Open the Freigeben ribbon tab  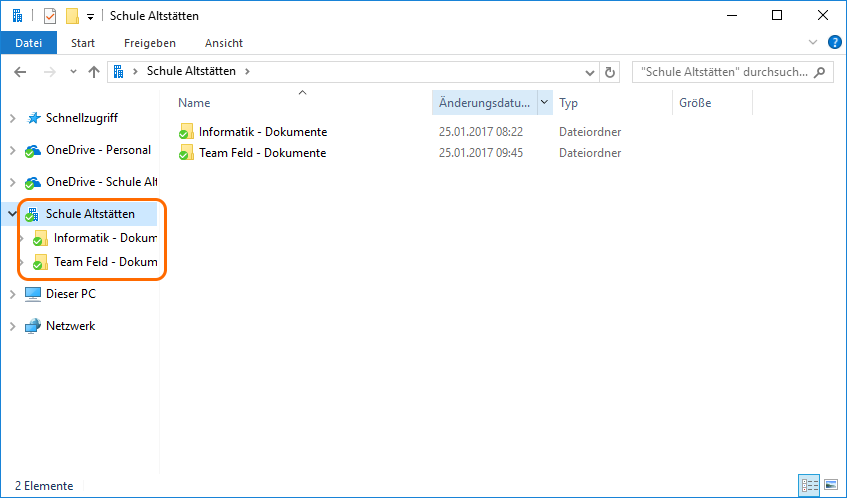[150, 43]
